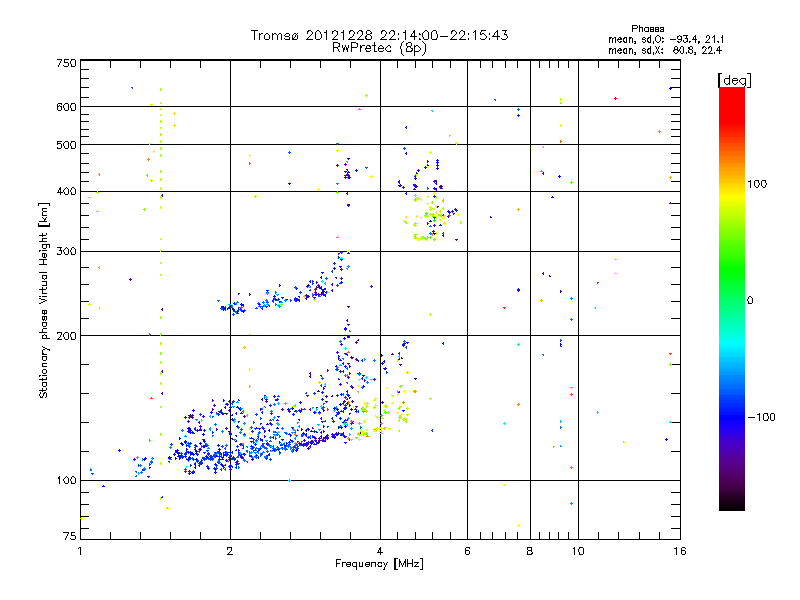Click the '400' y-axis tick label
The height and width of the screenshot is (600, 800).
[x=66, y=191]
